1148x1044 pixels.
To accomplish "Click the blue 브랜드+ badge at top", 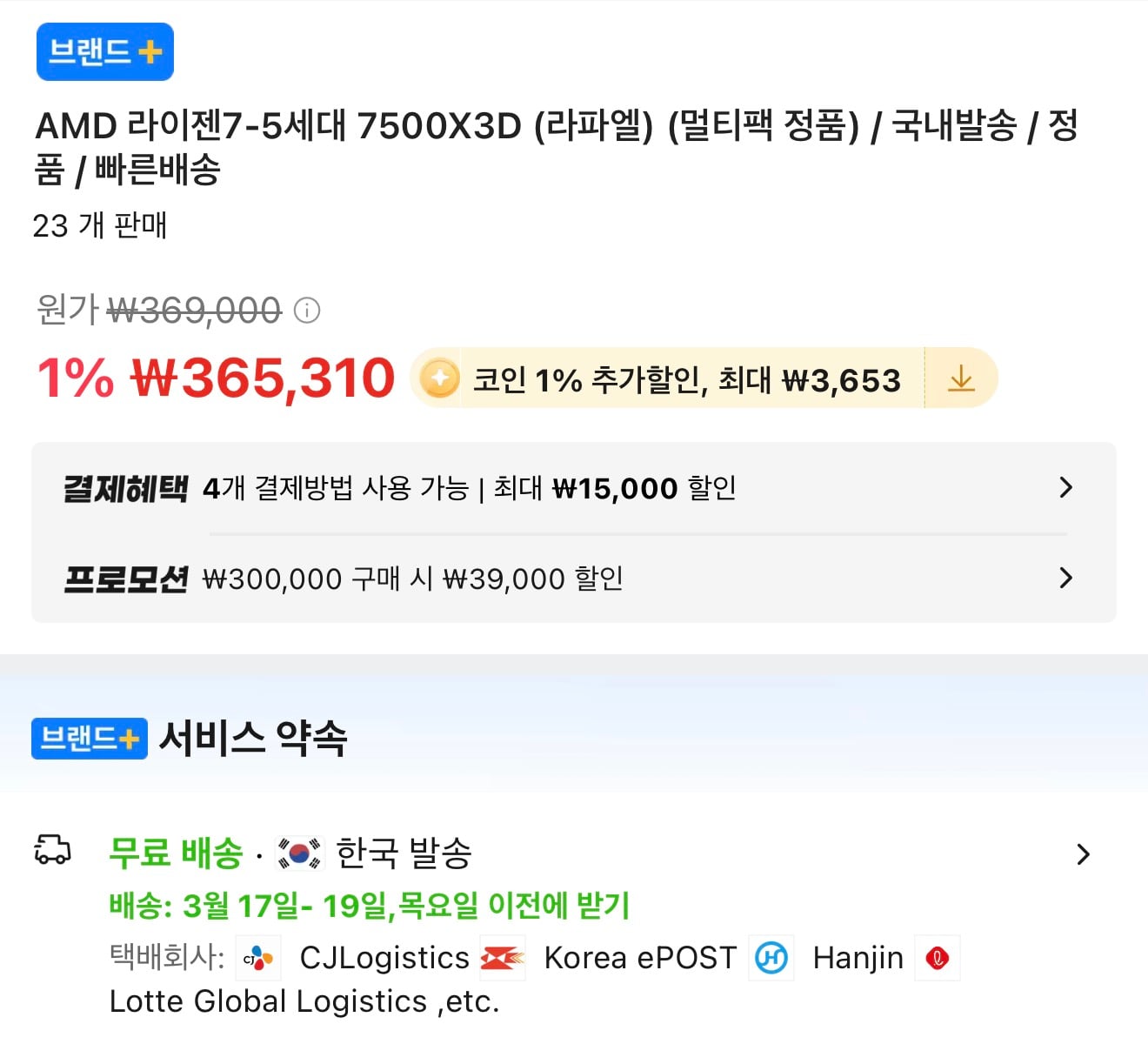I will (105, 52).
